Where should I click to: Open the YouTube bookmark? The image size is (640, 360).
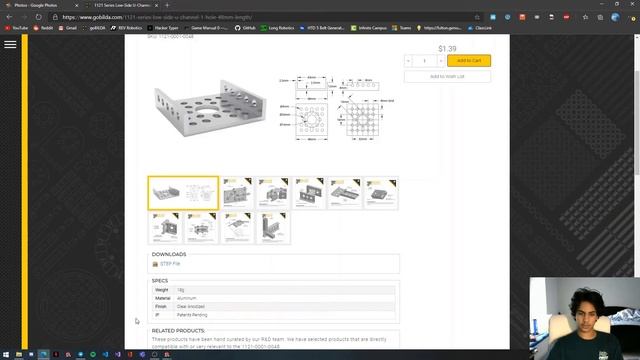pos(16,28)
